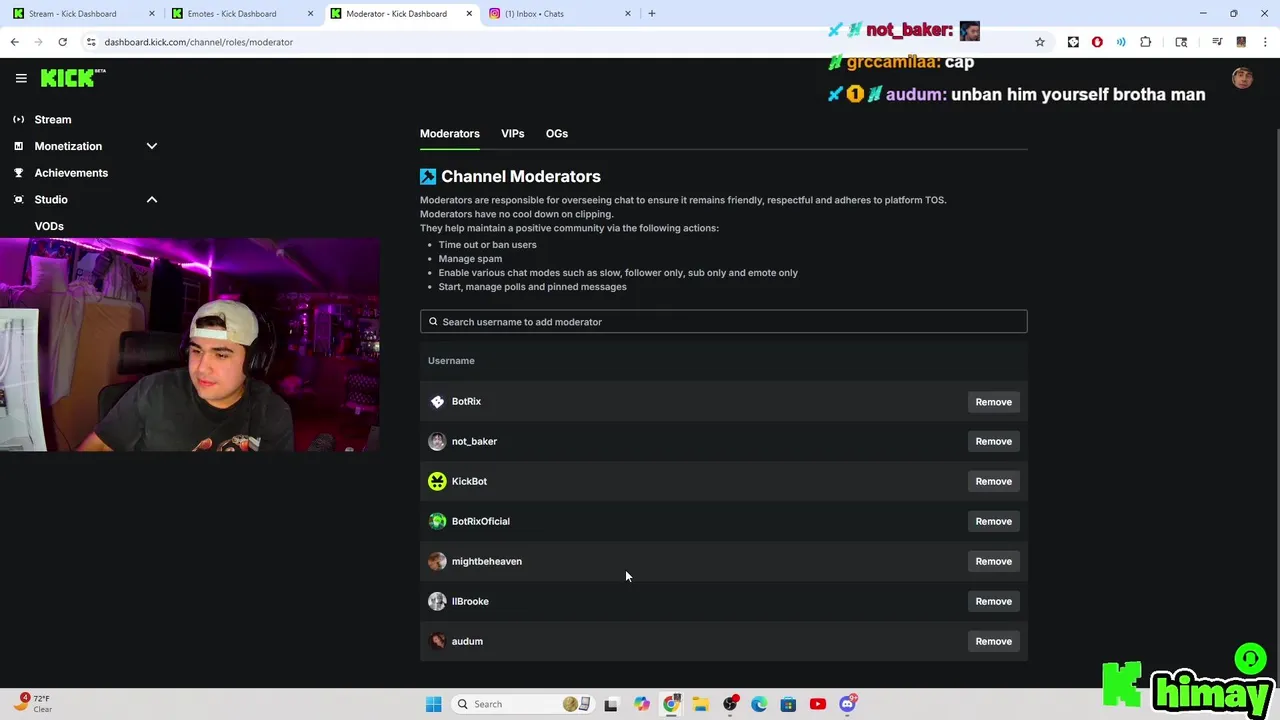Click the mightbeheaven username text
This screenshot has width=1280, height=720.
click(x=487, y=561)
